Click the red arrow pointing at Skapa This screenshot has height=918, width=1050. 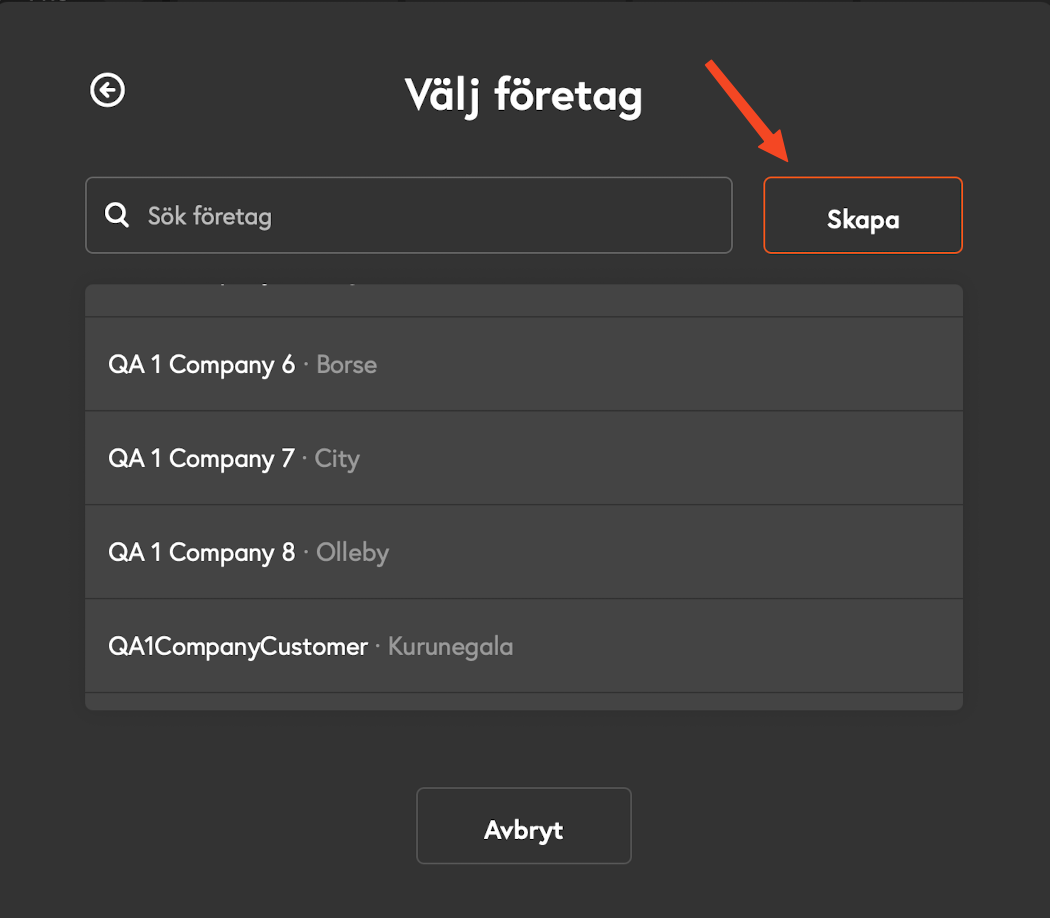(x=748, y=111)
